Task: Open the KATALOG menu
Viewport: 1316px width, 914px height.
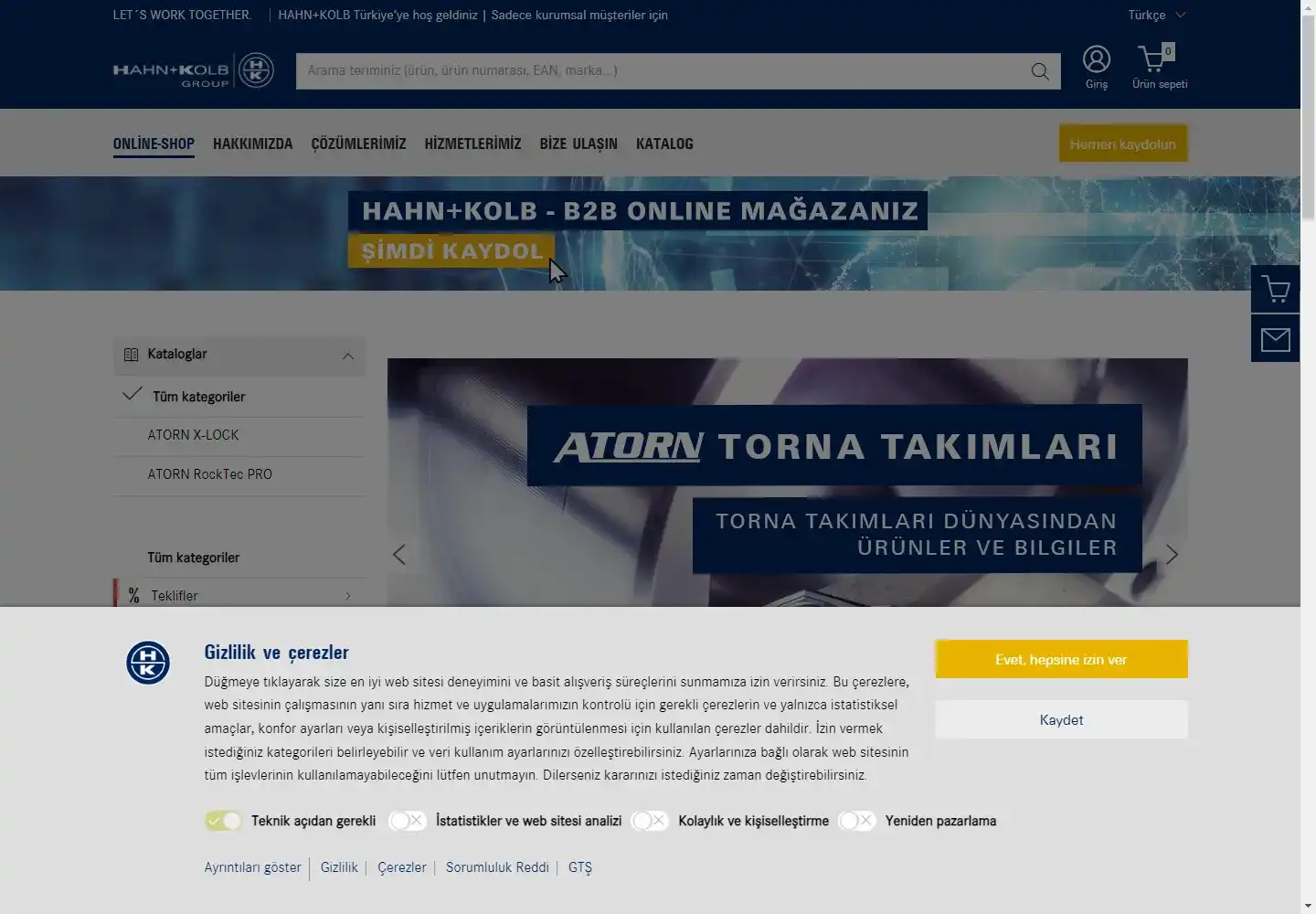Action: (x=664, y=144)
